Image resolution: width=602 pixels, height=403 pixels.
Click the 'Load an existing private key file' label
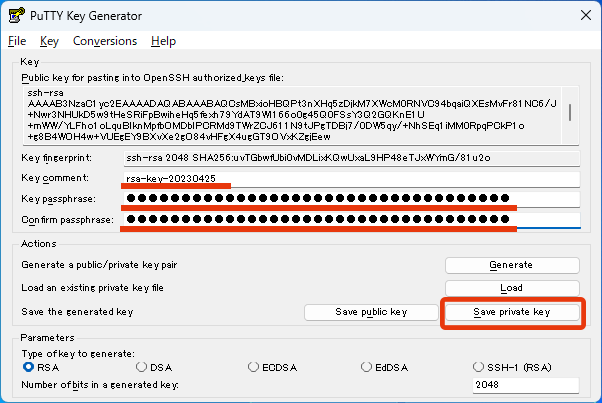click(x=93, y=288)
